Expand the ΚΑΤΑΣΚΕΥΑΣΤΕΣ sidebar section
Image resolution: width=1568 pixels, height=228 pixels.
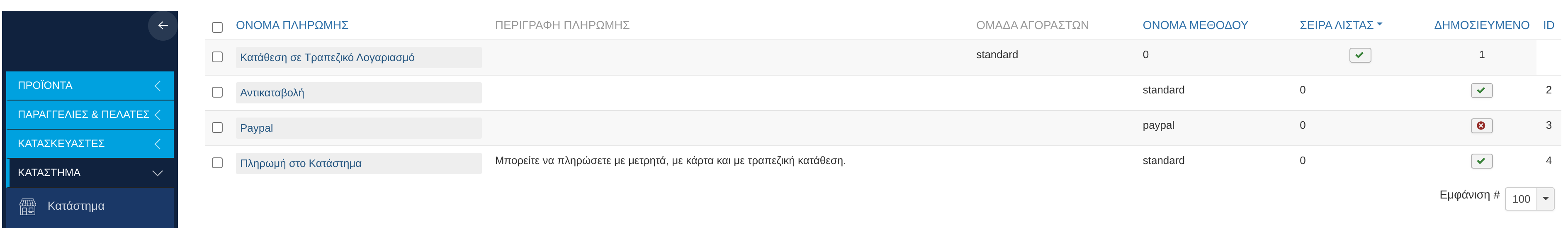[x=90, y=143]
